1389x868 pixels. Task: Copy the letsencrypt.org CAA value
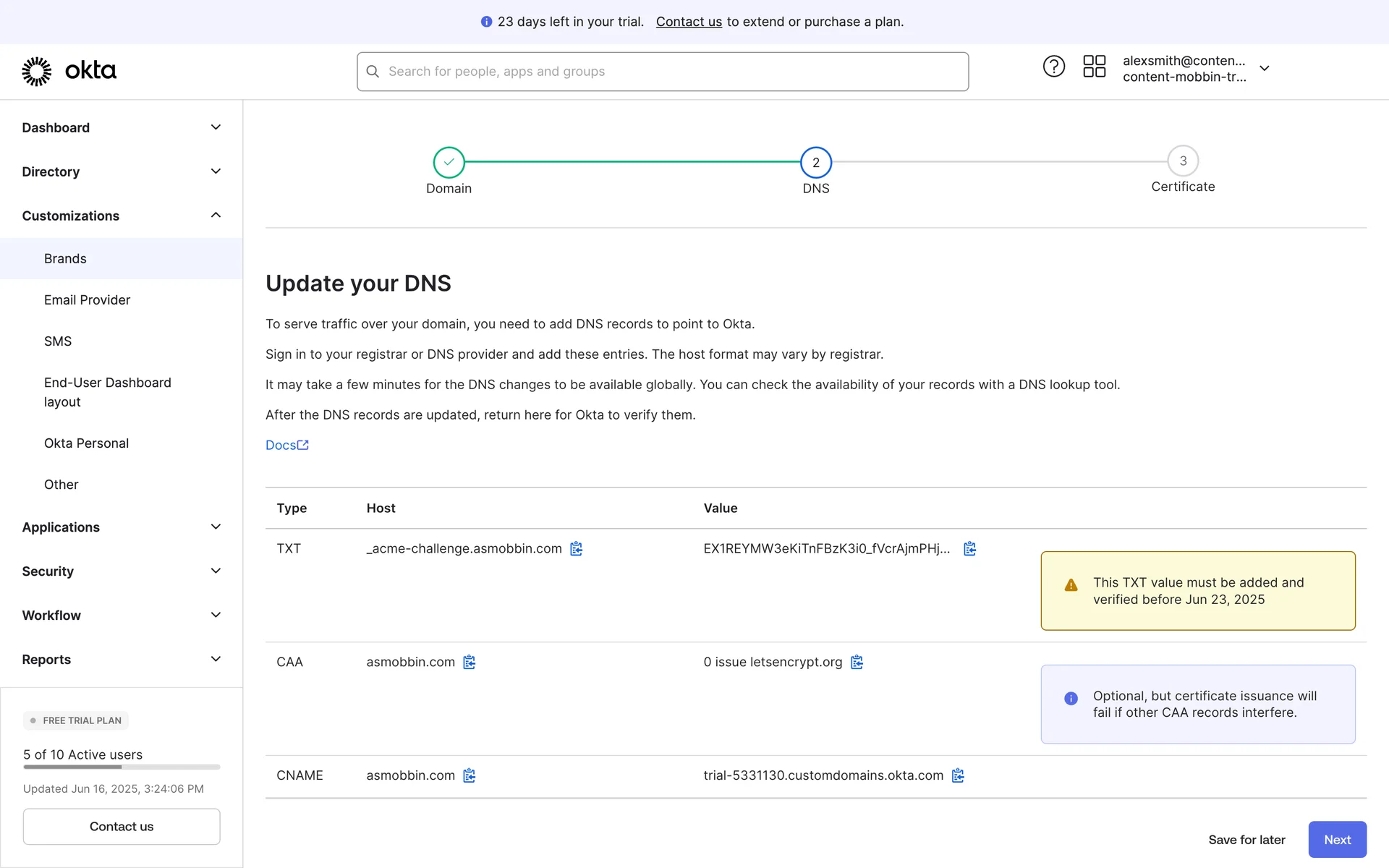pos(857,662)
